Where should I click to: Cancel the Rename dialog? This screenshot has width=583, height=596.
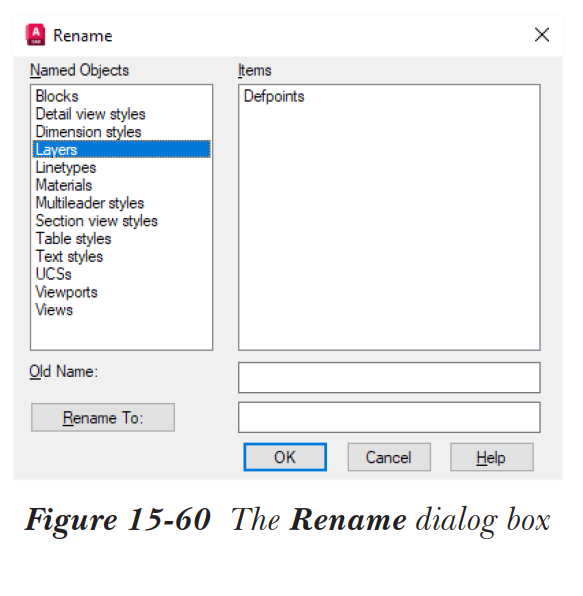389,457
